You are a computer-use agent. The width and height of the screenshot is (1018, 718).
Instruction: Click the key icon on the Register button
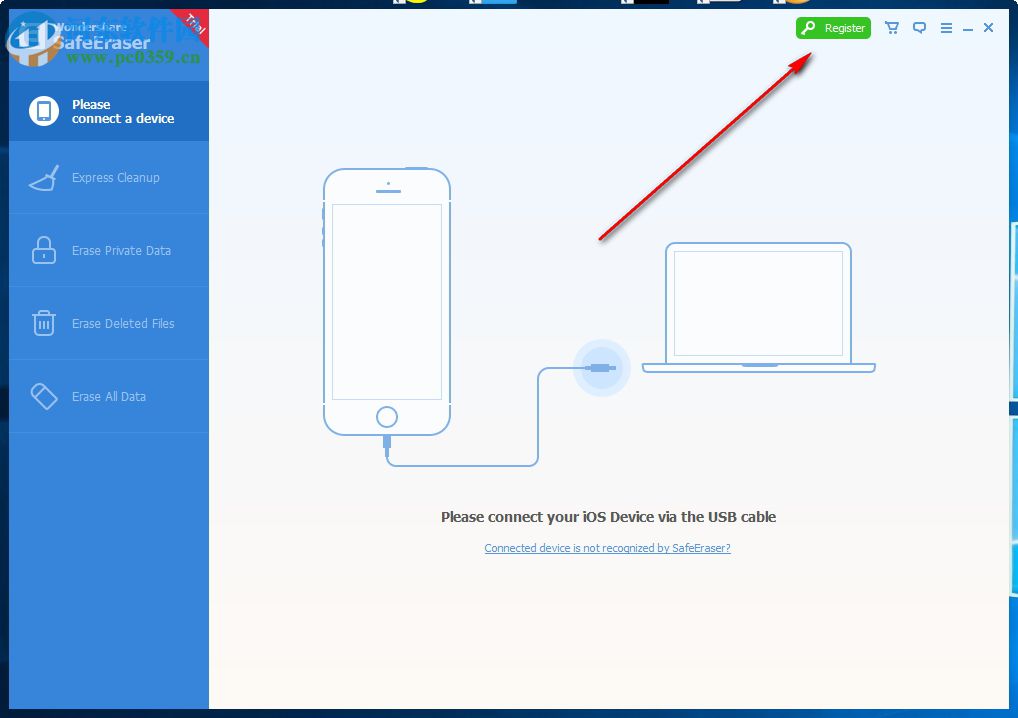pyautogui.click(x=809, y=28)
